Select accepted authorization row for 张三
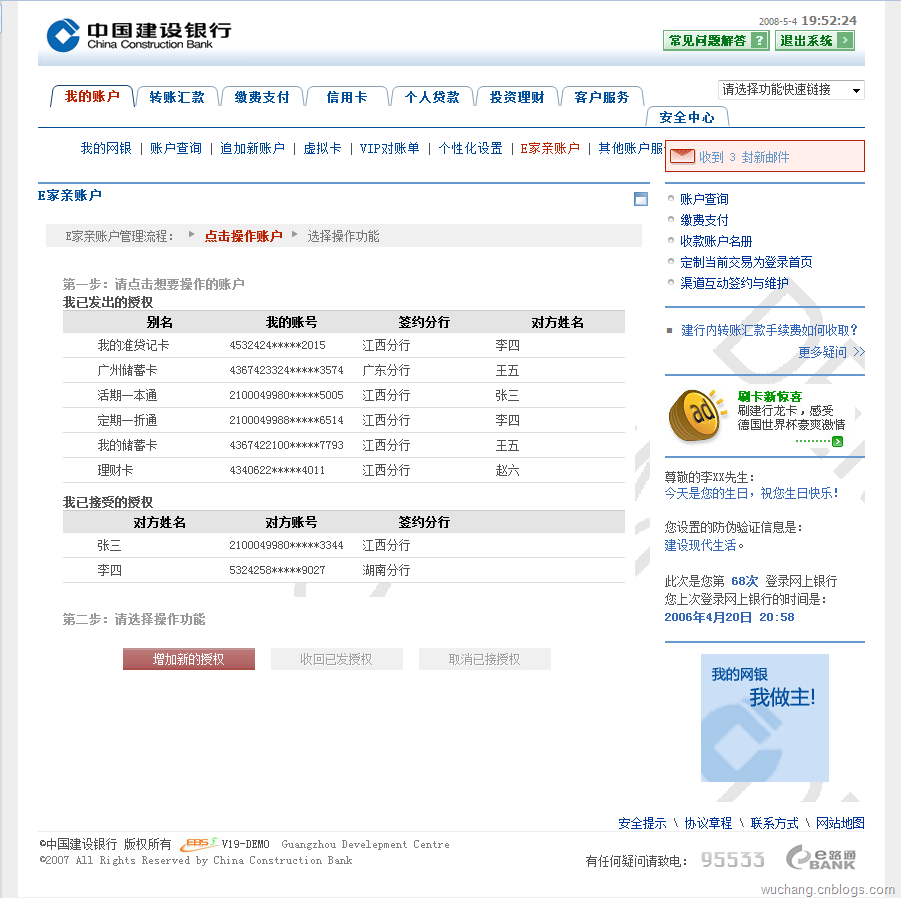The width and height of the screenshot is (901, 898). tap(344, 545)
